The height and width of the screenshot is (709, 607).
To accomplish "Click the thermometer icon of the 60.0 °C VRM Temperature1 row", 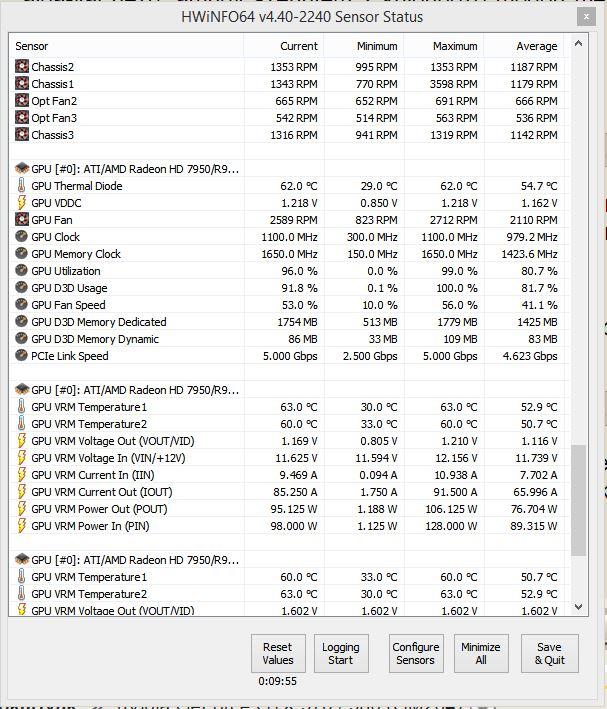I will [21, 577].
